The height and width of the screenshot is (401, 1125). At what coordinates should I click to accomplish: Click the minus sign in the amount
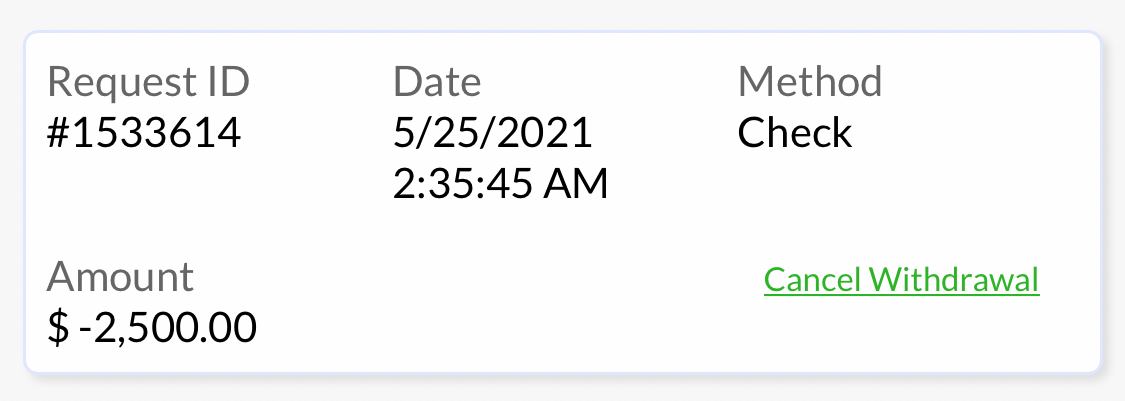click(x=86, y=328)
